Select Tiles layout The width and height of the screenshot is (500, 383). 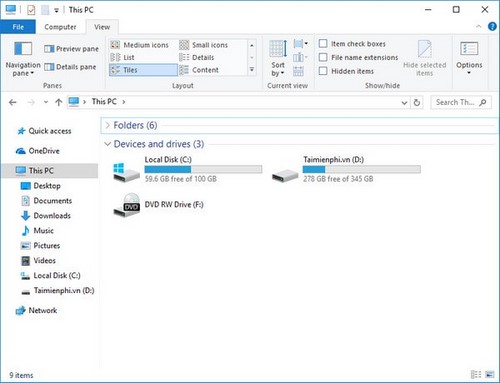(143, 70)
